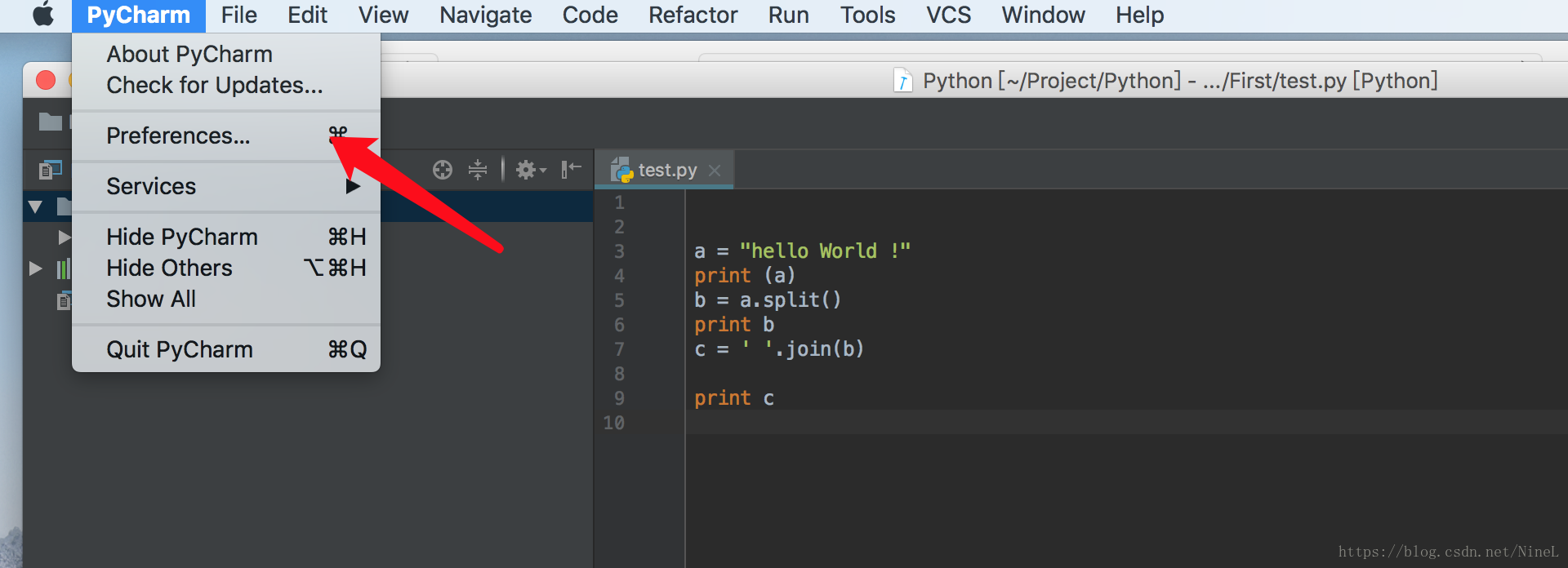Open the Services submenu arrow
Image resolution: width=1568 pixels, height=568 pixels.
[x=353, y=186]
